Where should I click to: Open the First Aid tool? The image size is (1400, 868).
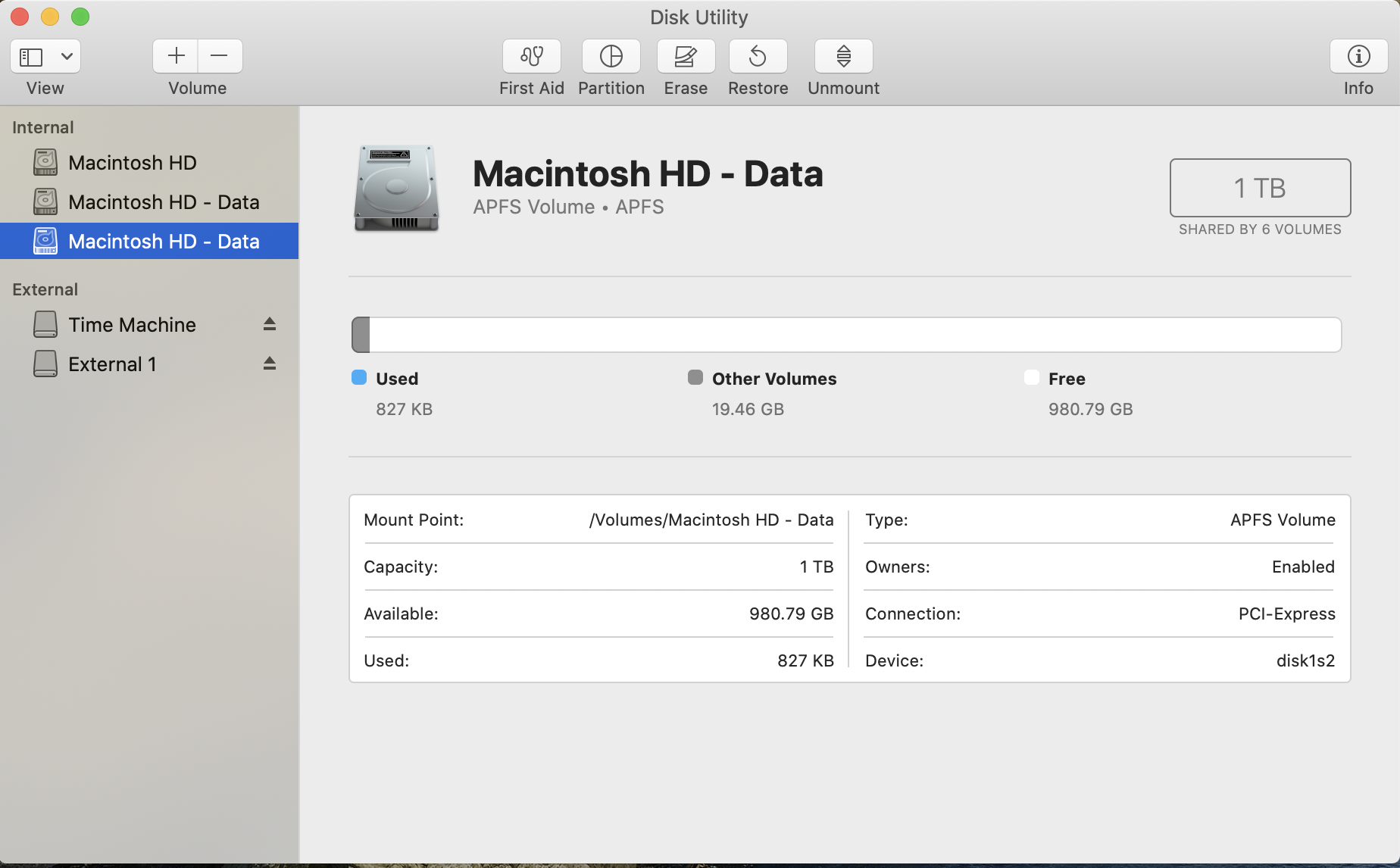(531, 56)
